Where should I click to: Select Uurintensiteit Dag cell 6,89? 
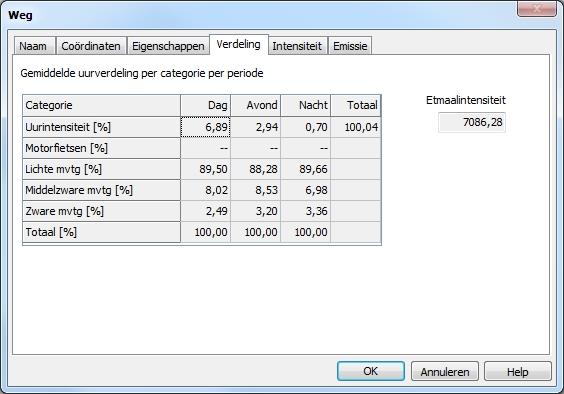206,127
